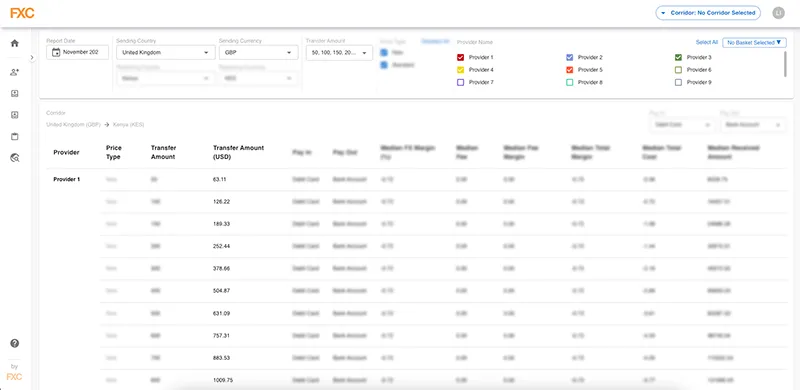Click the Provider Name label
Viewport: 800px width, 390px height.
[474, 42]
